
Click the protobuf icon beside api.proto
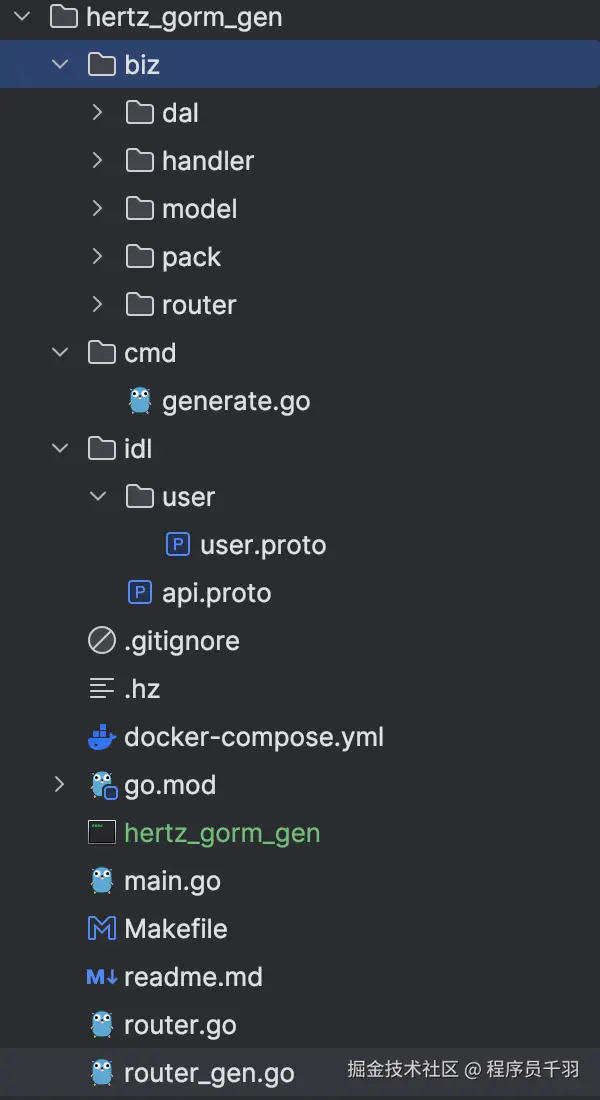click(x=140, y=593)
